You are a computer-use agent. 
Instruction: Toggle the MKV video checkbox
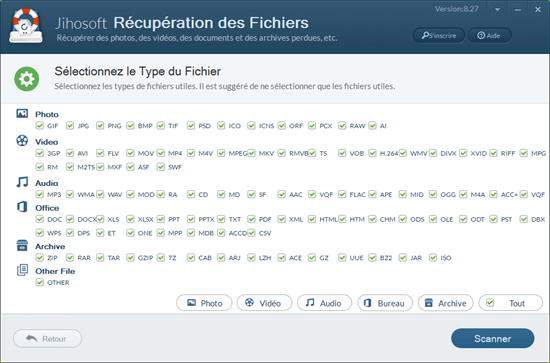(x=251, y=153)
